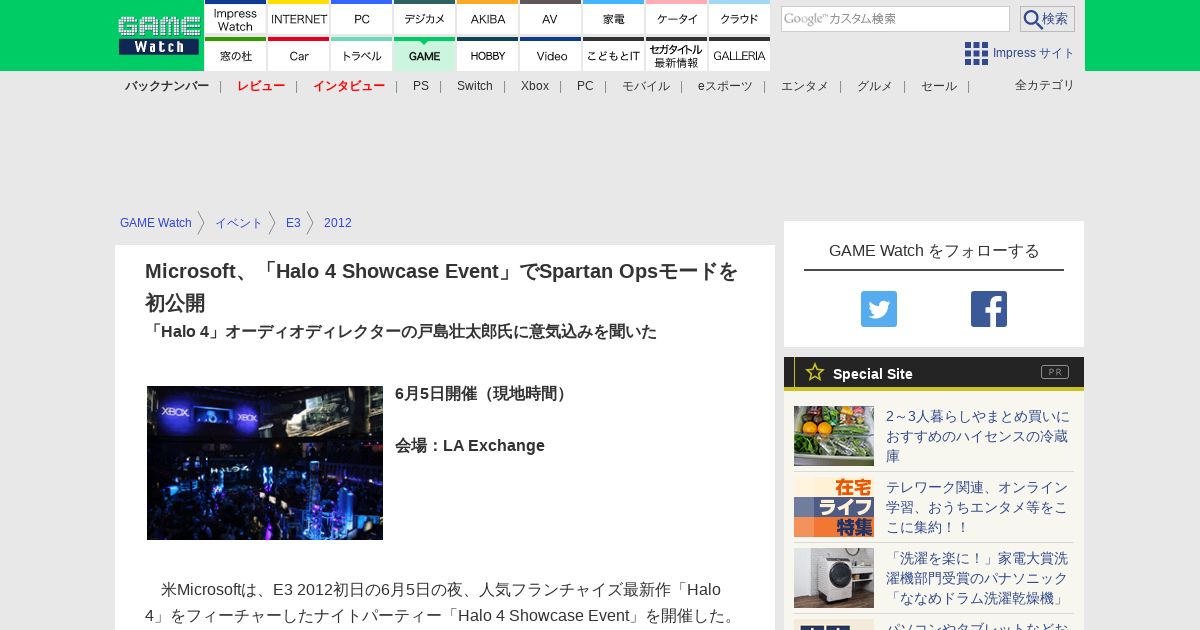Screen dimensions: 1200x630
Task: Open テレワーク関連 article link
Action: (978, 507)
